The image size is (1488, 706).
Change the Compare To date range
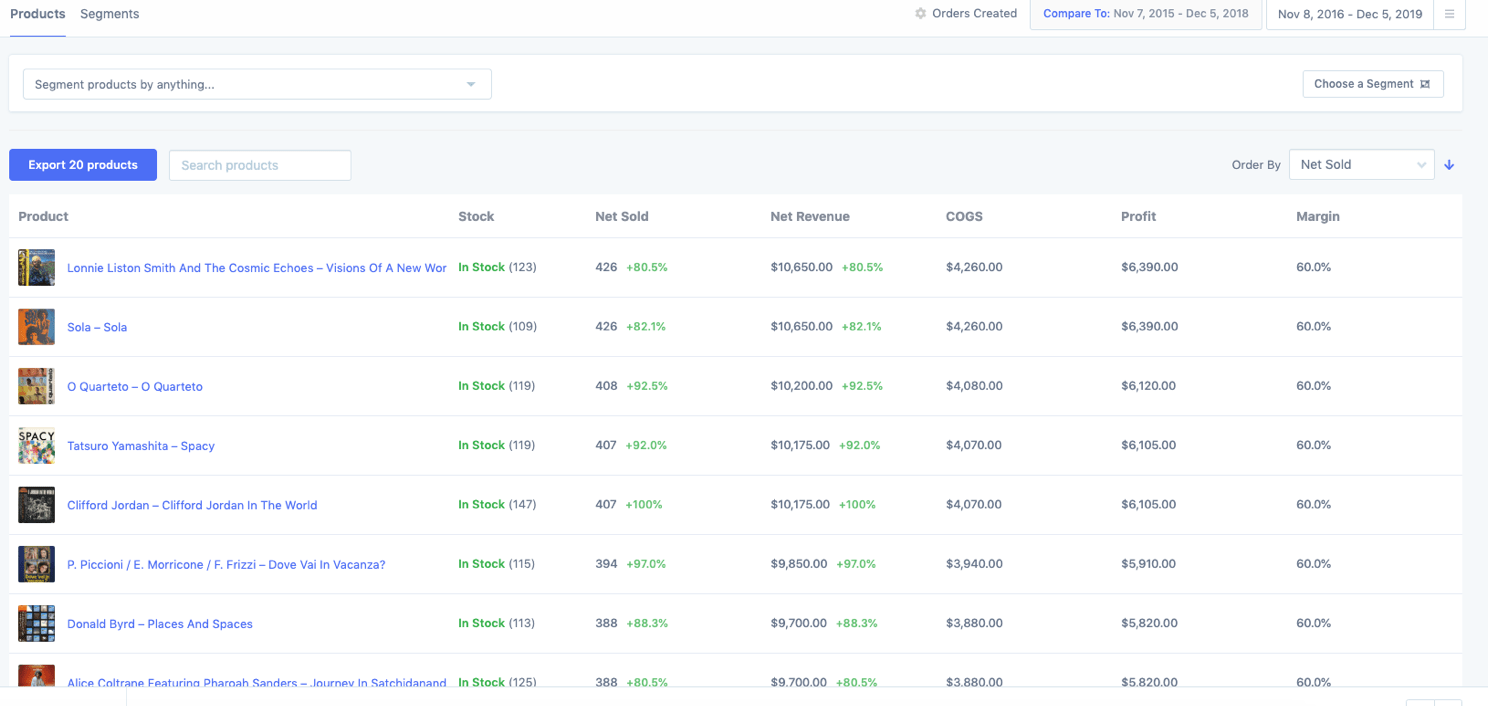[1145, 14]
